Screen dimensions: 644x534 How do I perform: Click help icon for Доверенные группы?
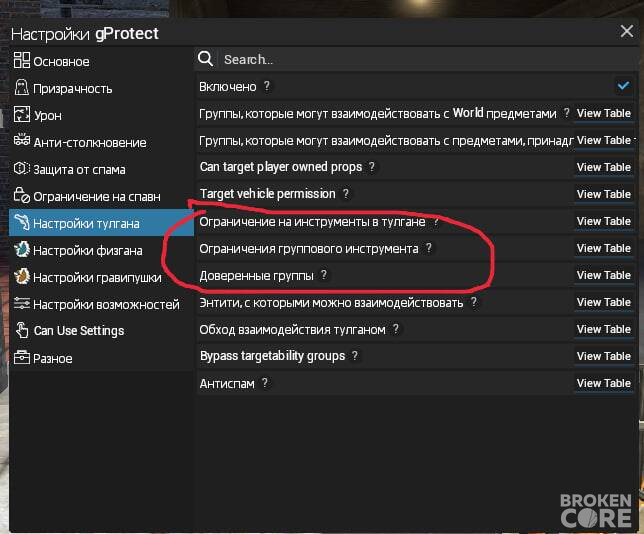tap(324, 274)
